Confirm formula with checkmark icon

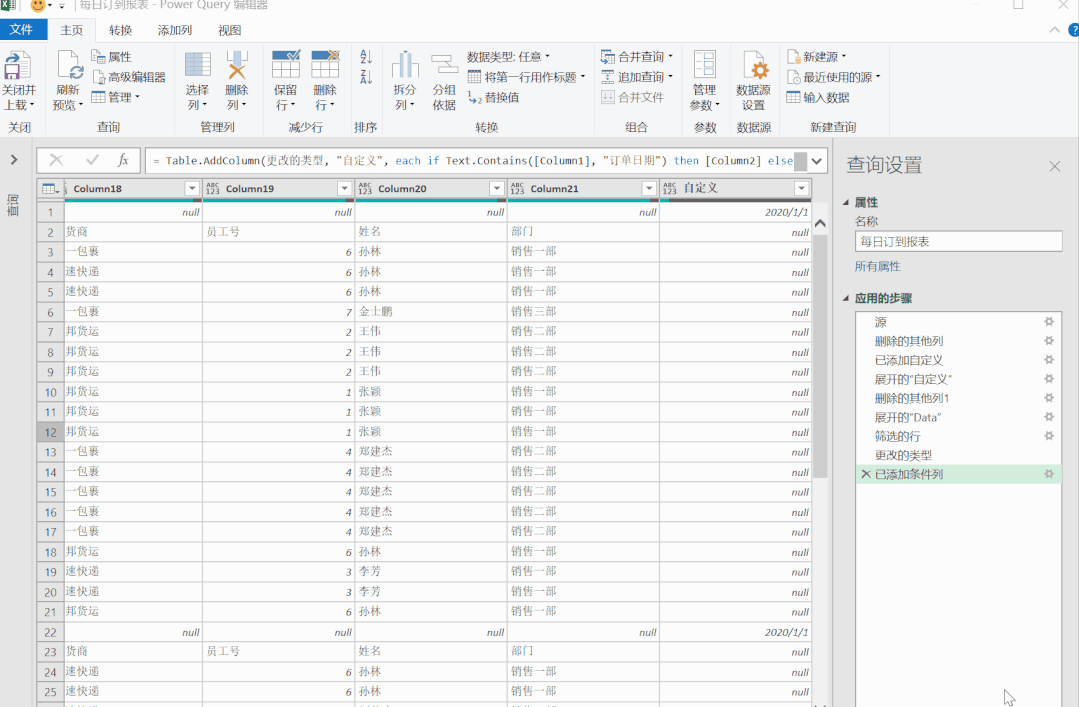(92, 160)
